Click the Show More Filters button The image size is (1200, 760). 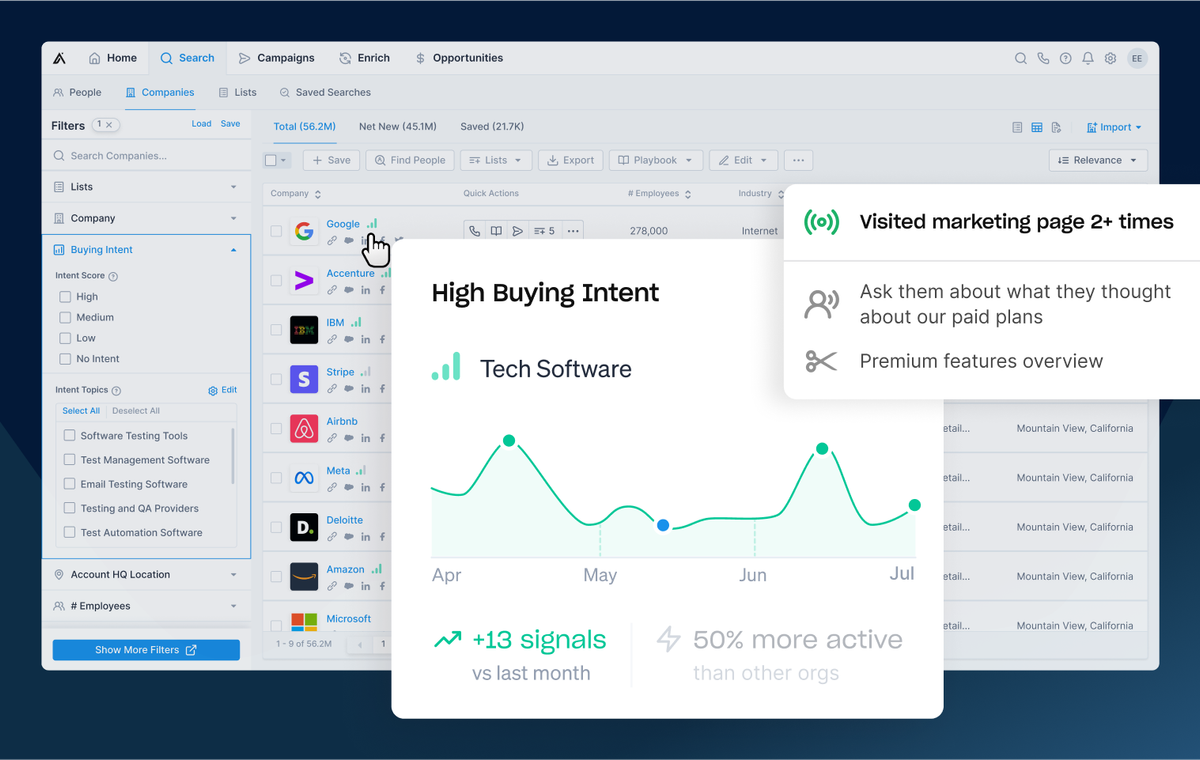146,650
